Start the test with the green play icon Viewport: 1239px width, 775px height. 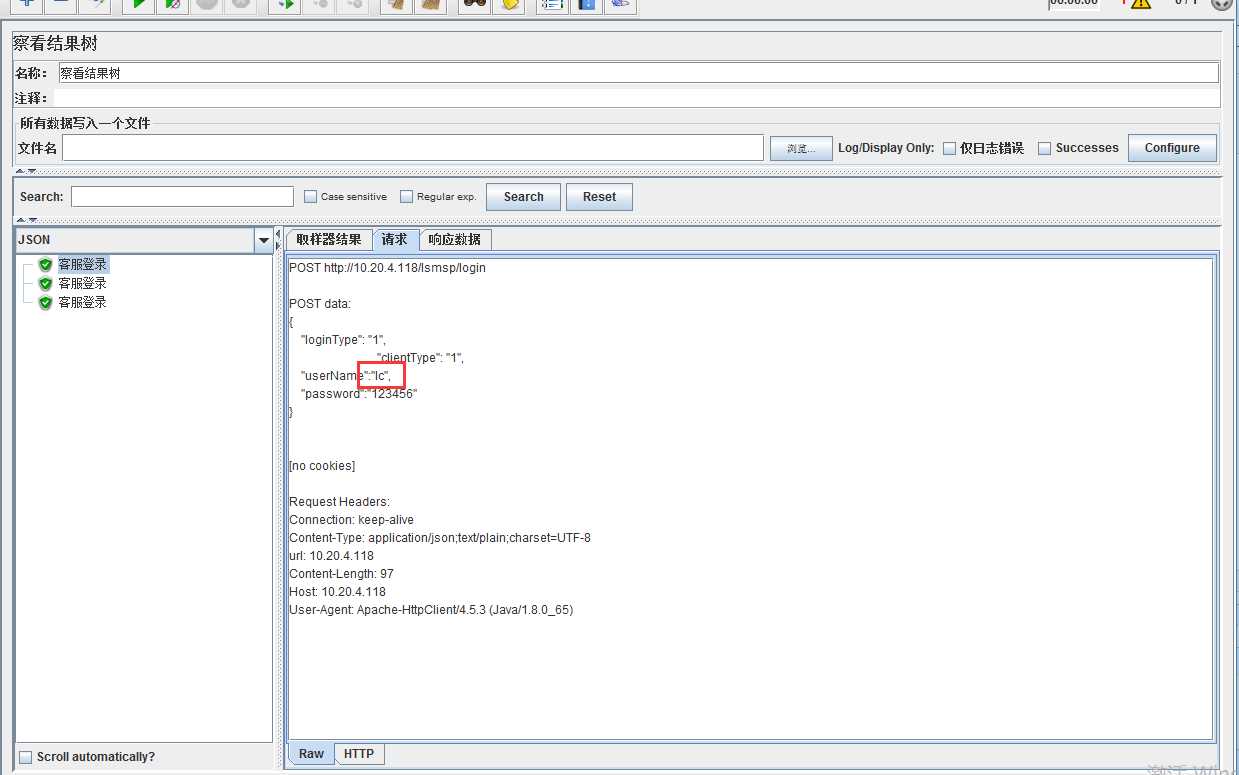click(138, 4)
